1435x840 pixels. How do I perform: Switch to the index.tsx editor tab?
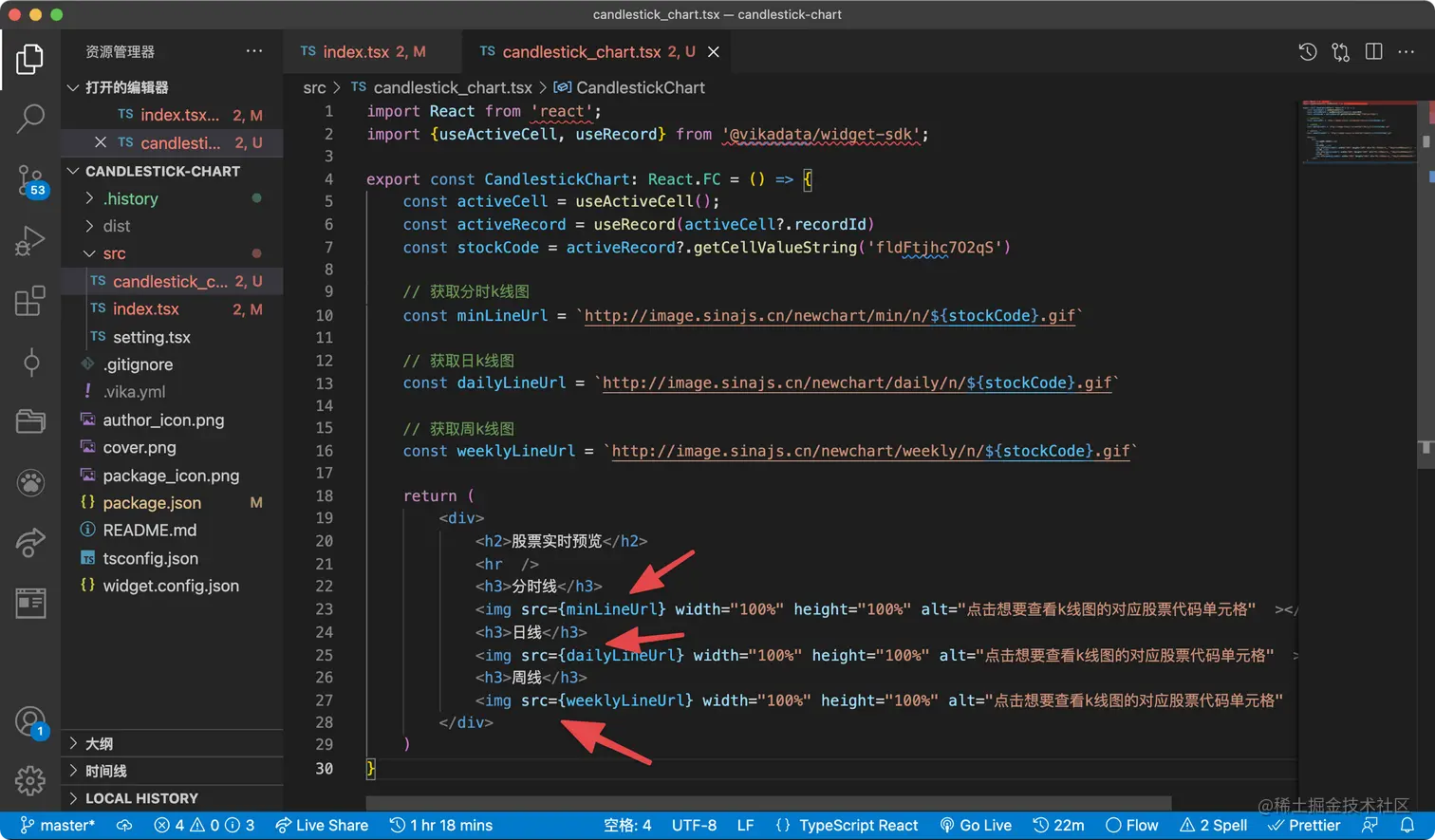tap(372, 52)
